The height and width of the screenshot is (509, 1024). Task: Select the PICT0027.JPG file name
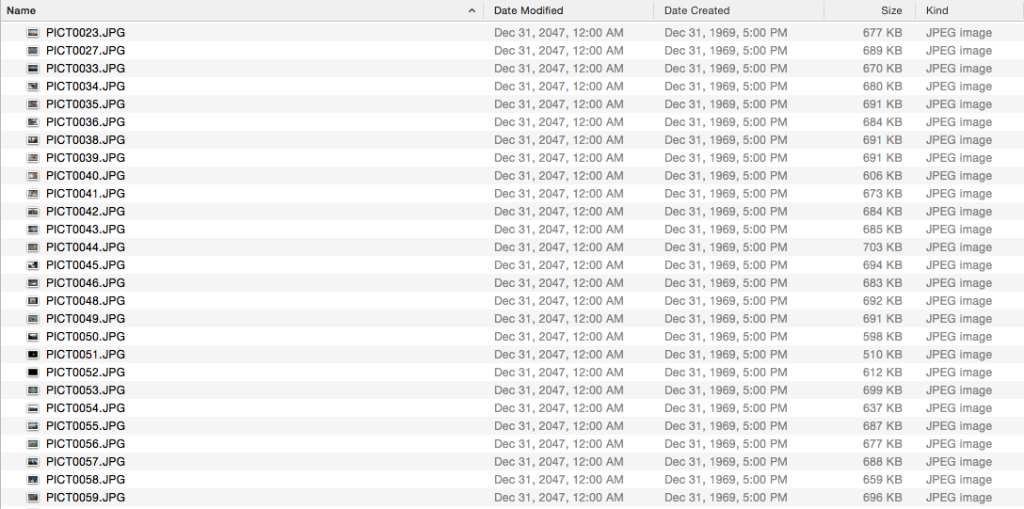pos(86,50)
